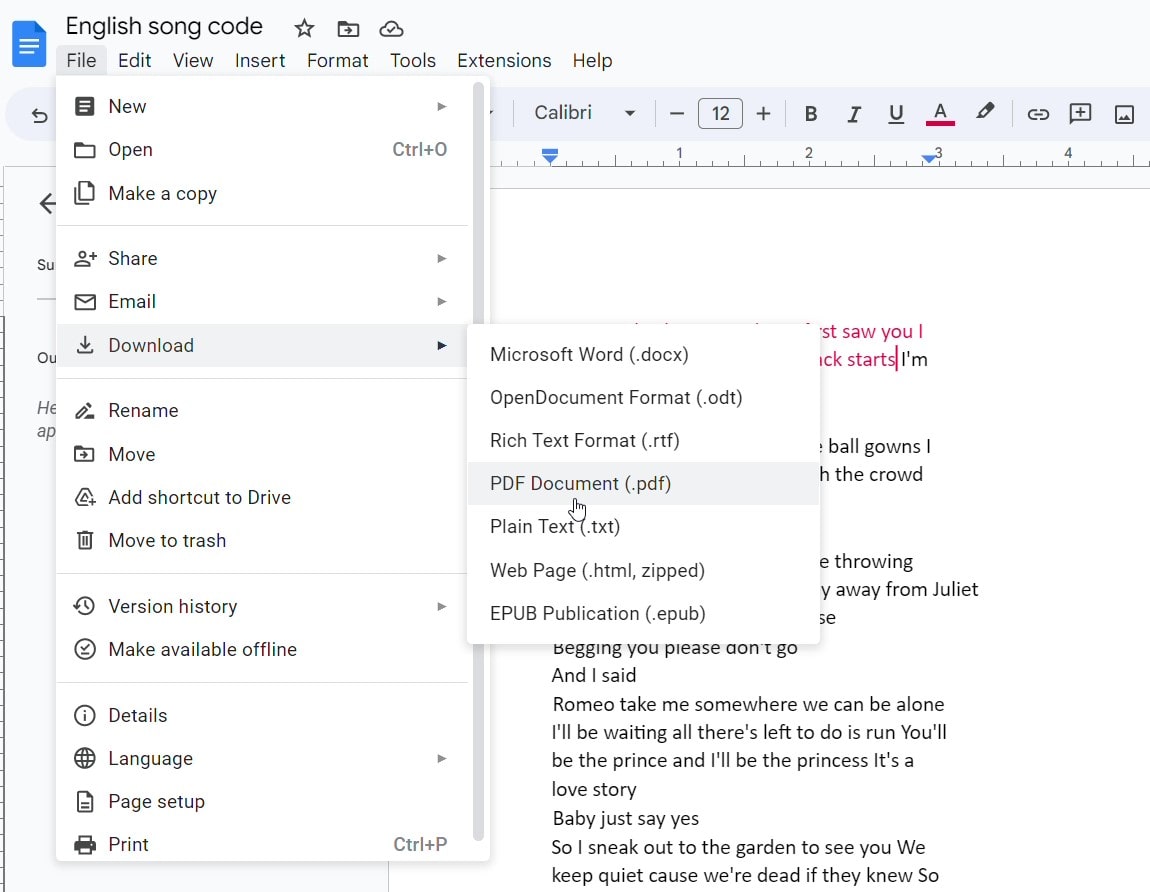Viewport: 1150px width, 892px height.
Task: Expand the Version history submenu
Action: [172, 606]
